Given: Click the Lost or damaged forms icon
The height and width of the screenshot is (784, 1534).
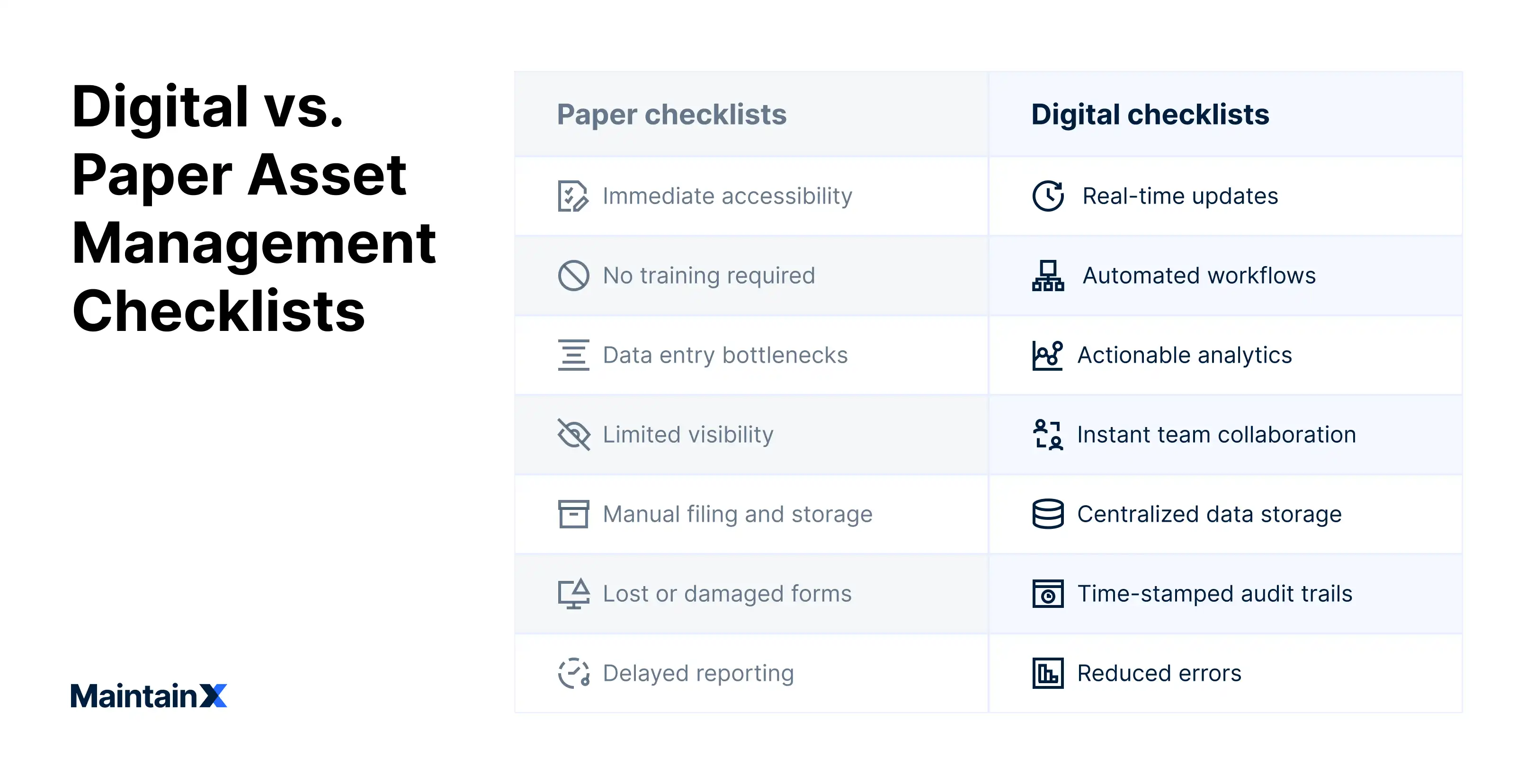Looking at the screenshot, I should tap(573, 594).
